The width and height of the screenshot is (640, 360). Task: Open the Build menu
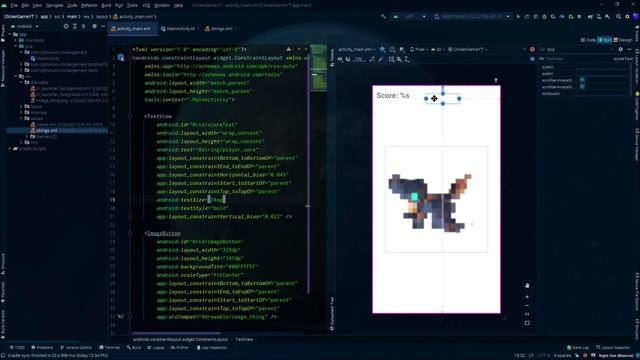coord(106,5)
